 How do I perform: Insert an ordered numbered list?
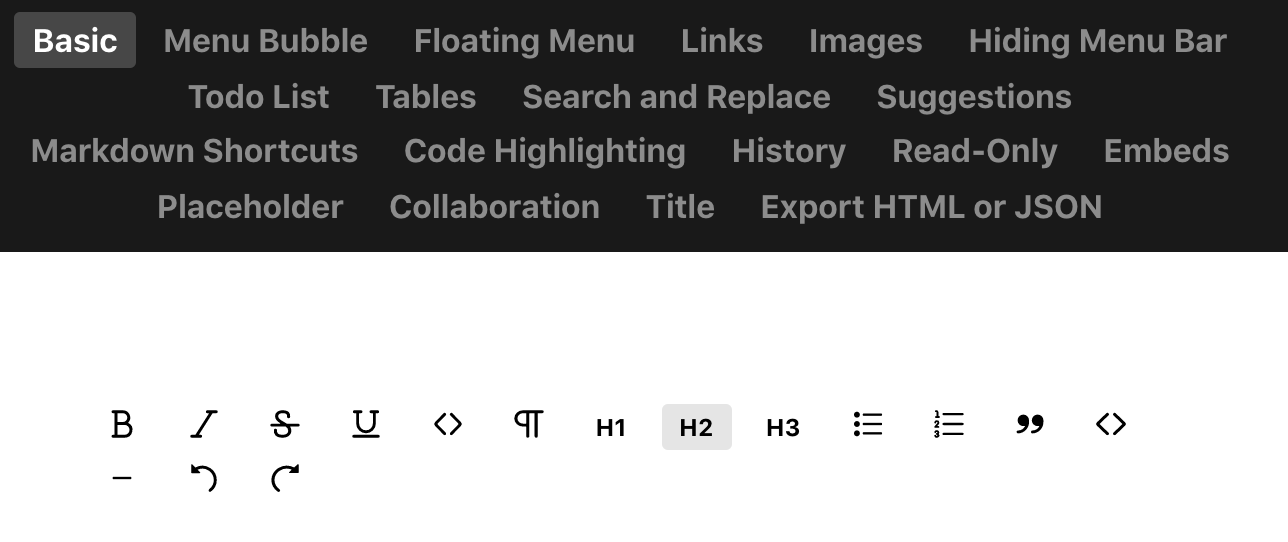click(x=949, y=425)
